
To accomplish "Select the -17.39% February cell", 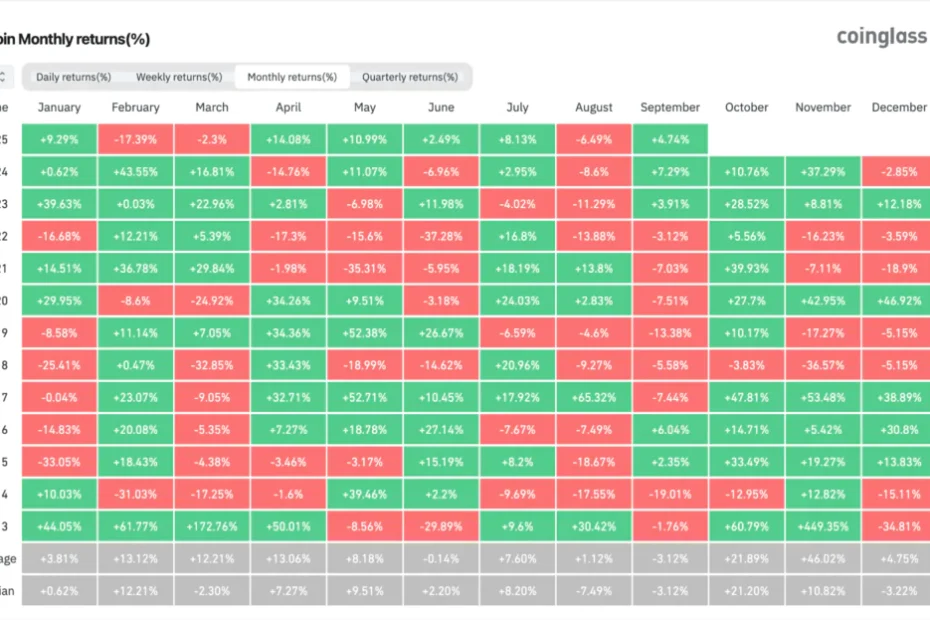I will 136,140.
